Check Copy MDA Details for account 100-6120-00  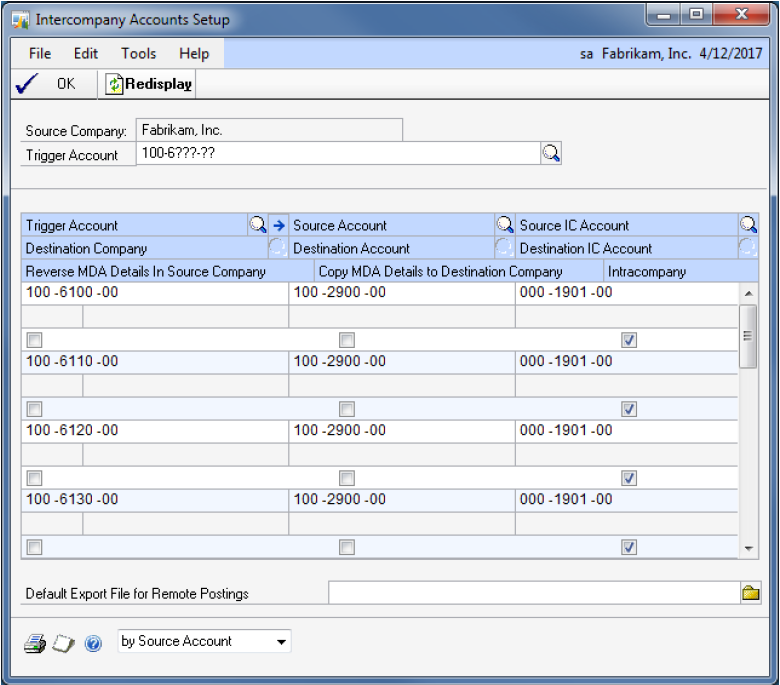(347, 478)
